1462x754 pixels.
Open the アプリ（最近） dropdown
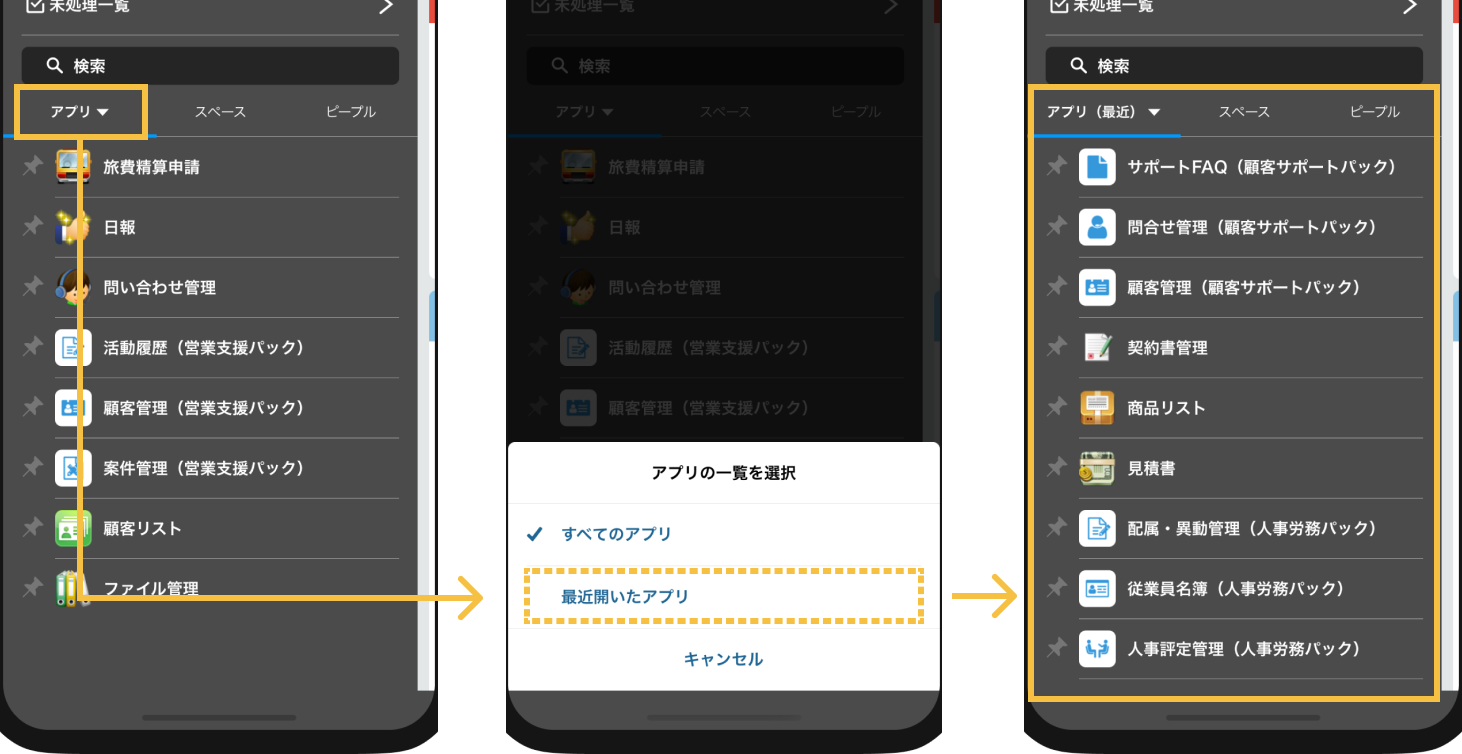point(1104,113)
